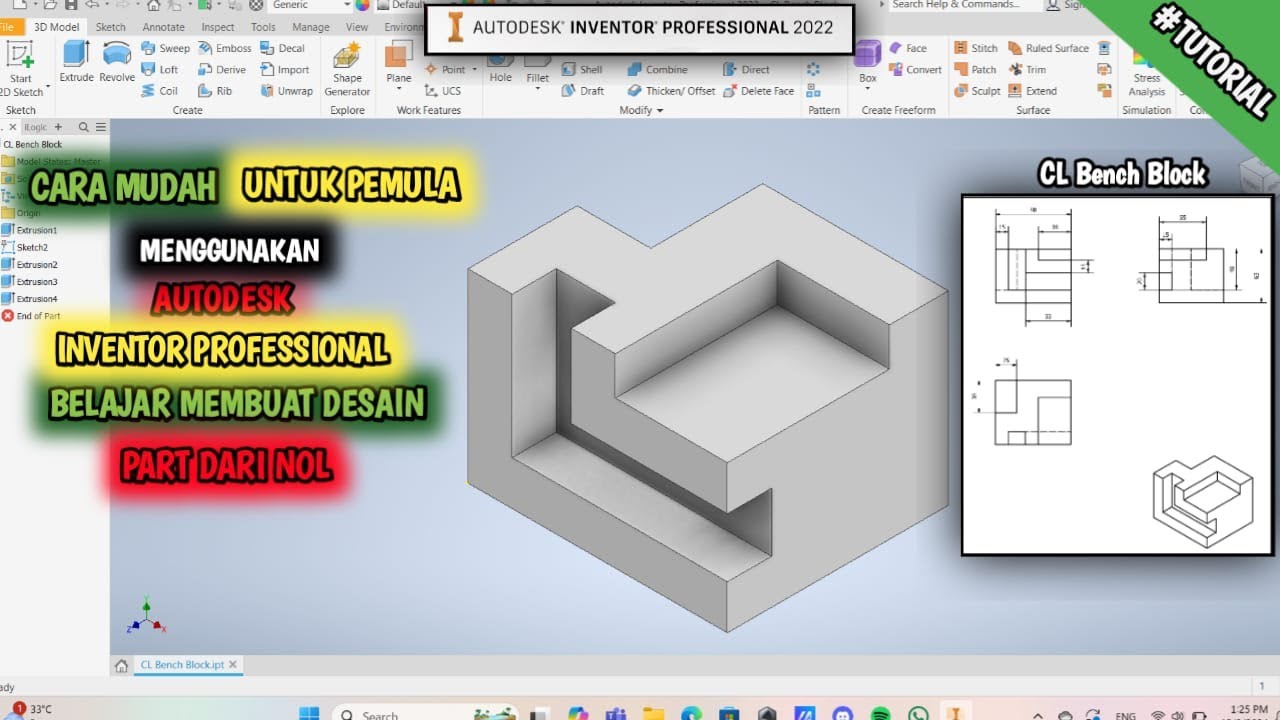
Task: Click the Convert freeform tool
Action: (x=914, y=70)
